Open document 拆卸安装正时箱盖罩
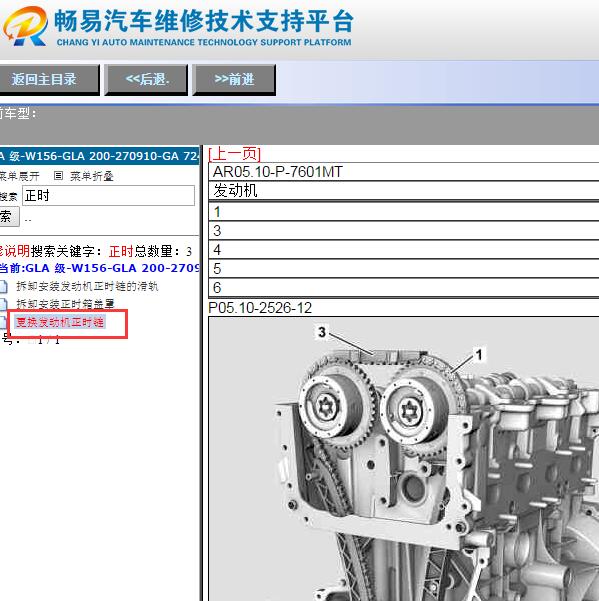This screenshot has width=599, height=601. [66, 304]
